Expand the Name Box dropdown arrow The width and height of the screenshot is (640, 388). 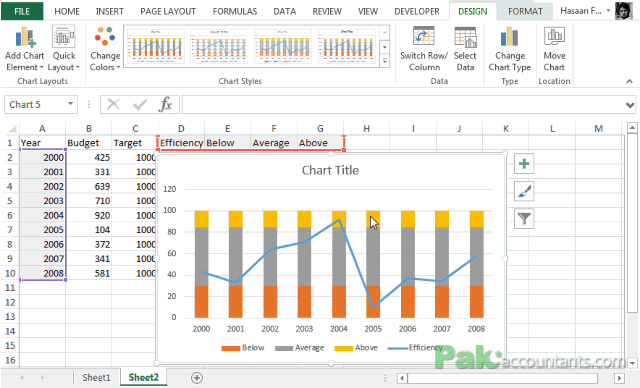[x=70, y=104]
